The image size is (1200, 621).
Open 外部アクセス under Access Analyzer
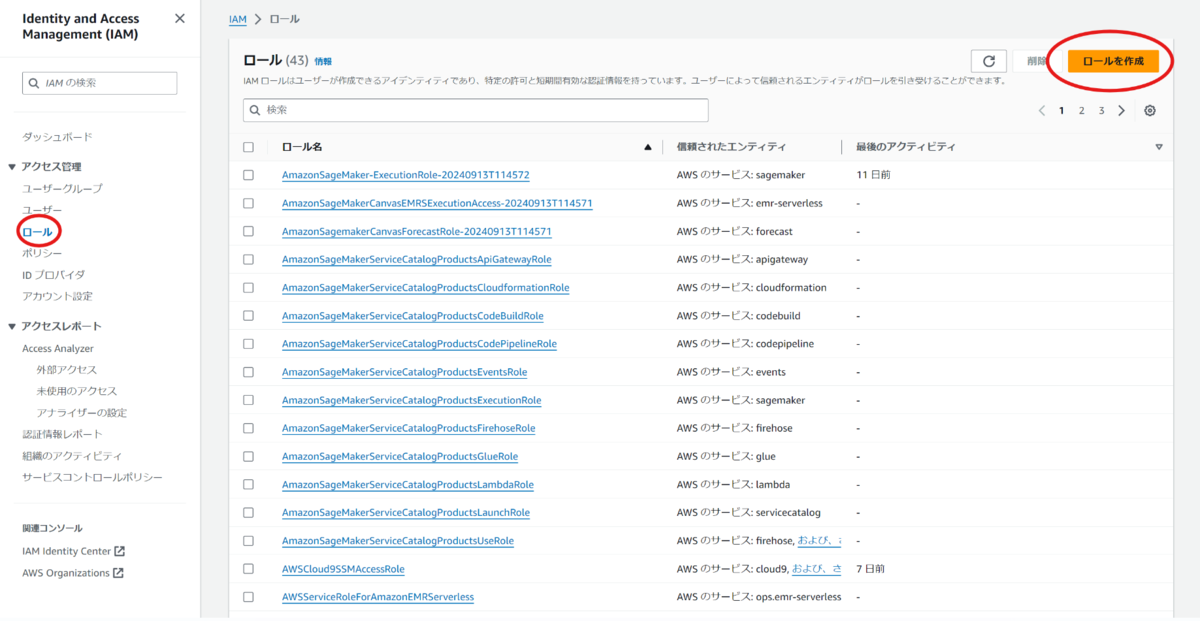pyautogui.click(x=67, y=369)
